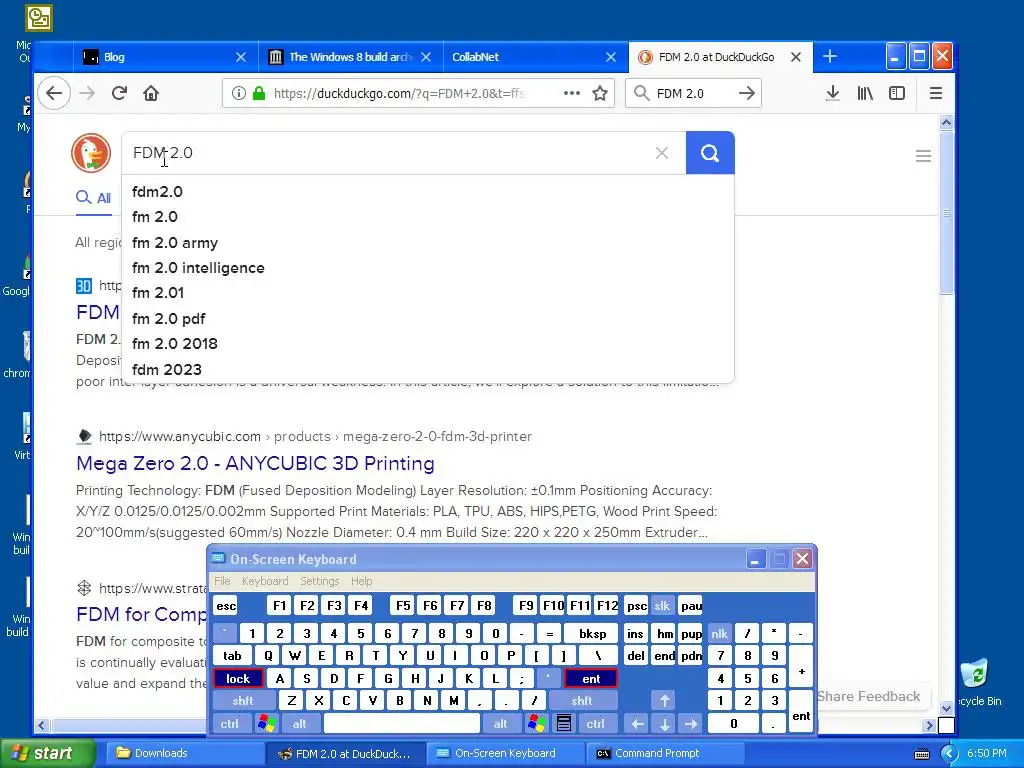Hit esc key on On-Screen Keyboard

click(226, 606)
